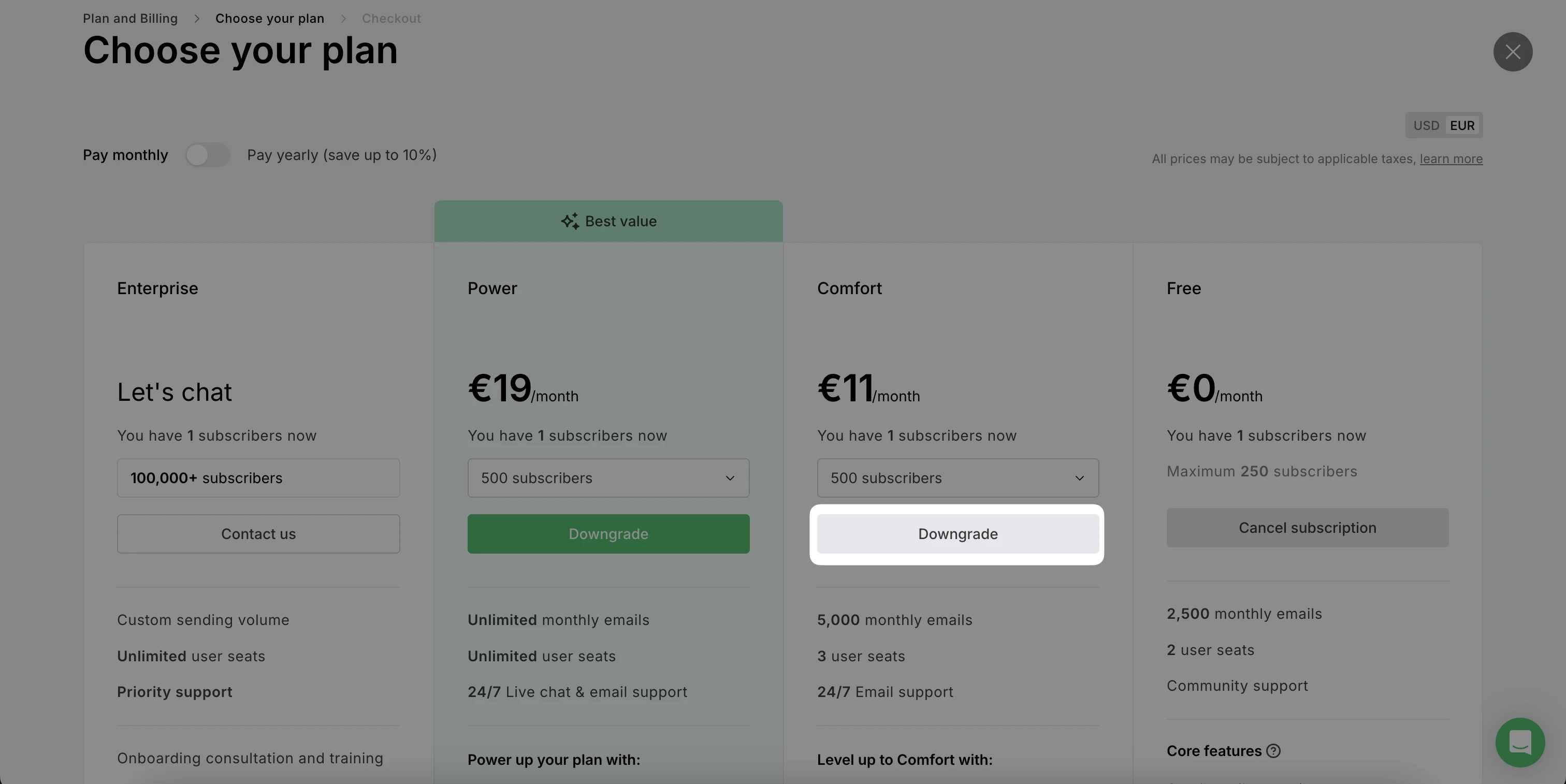Click the Comfort dropdown chevron arrow
Screen dimensions: 1566x784
point(1079,478)
